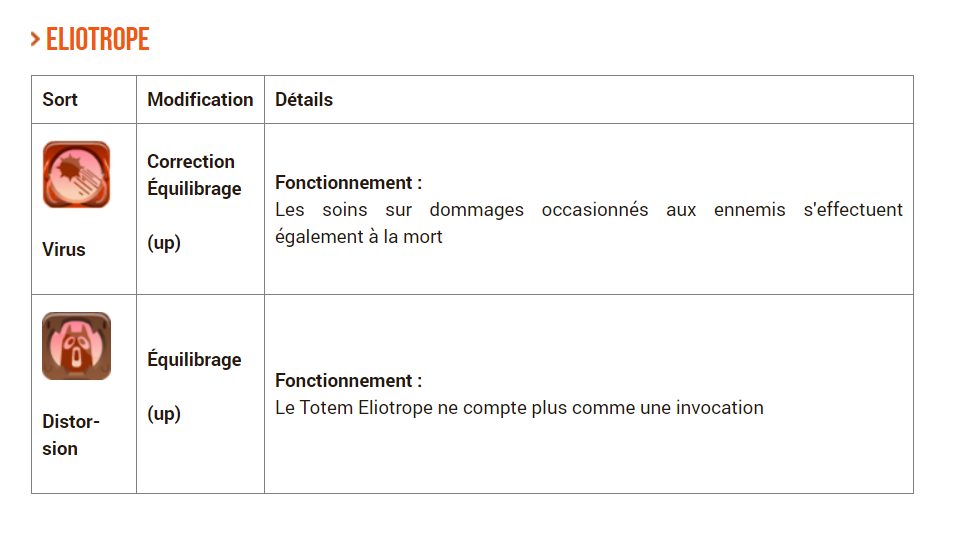This screenshot has width=968, height=548.
Task: Click the (up) label in Distorsion row
Action: click(164, 413)
